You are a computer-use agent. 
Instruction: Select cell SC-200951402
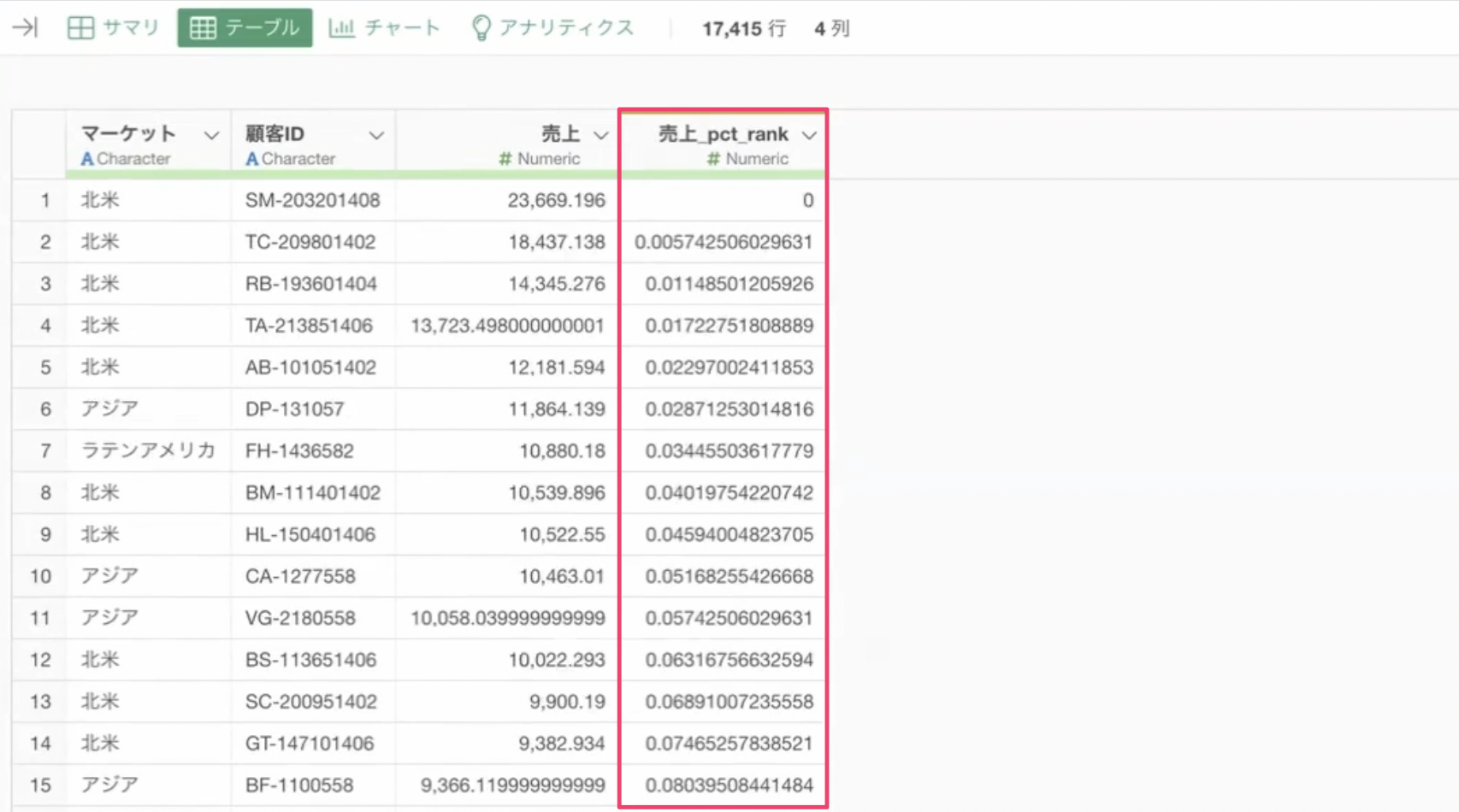pyautogui.click(x=313, y=702)
